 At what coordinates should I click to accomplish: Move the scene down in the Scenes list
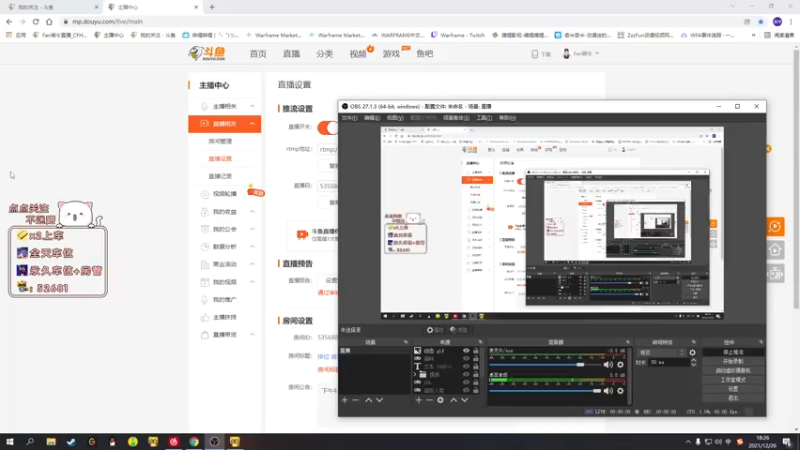point(380,401)
